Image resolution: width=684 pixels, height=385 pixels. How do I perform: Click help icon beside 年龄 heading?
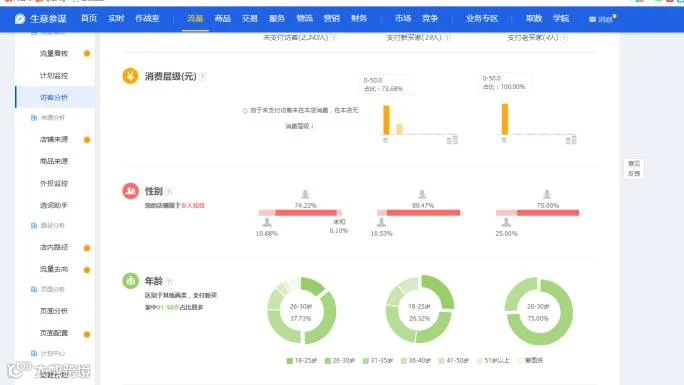[x=169, y=281]
